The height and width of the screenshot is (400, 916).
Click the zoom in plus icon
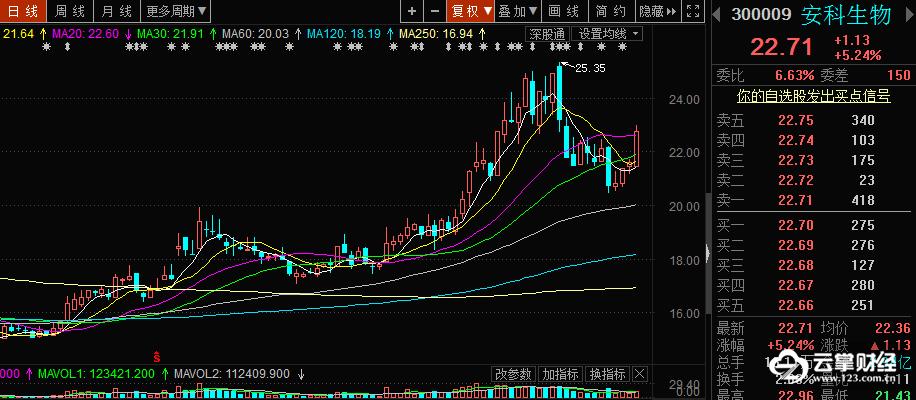click(x=412, y=11)
